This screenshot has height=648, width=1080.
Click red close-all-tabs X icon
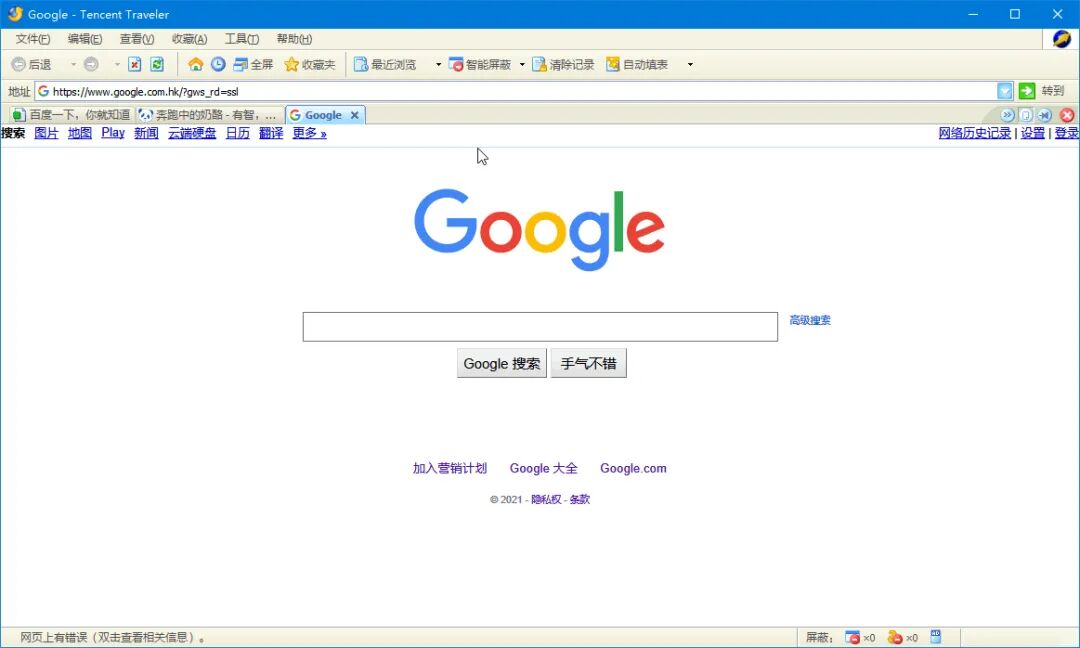click(x=1067, y=115)
